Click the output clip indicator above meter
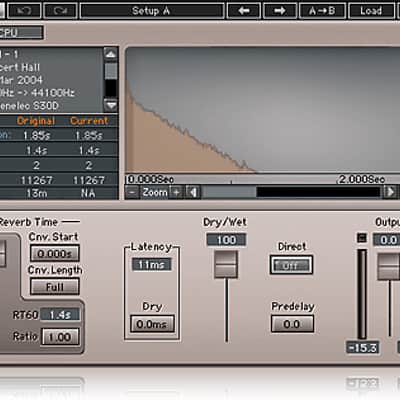 click(362, 238)
